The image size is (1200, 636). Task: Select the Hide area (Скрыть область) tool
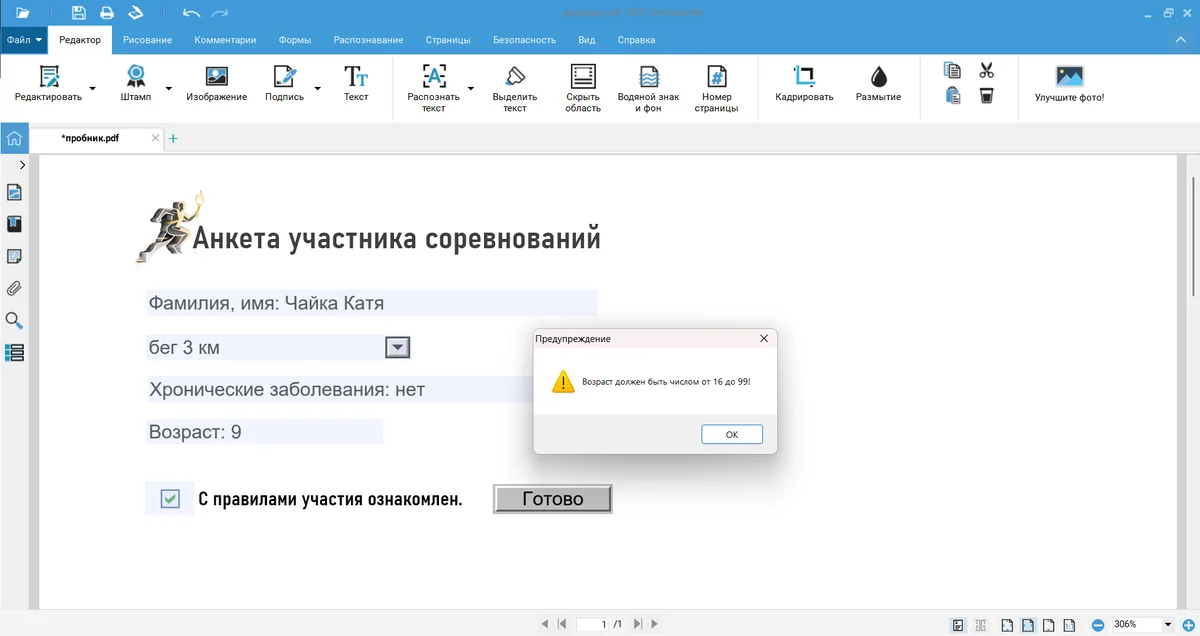point(582,77)
